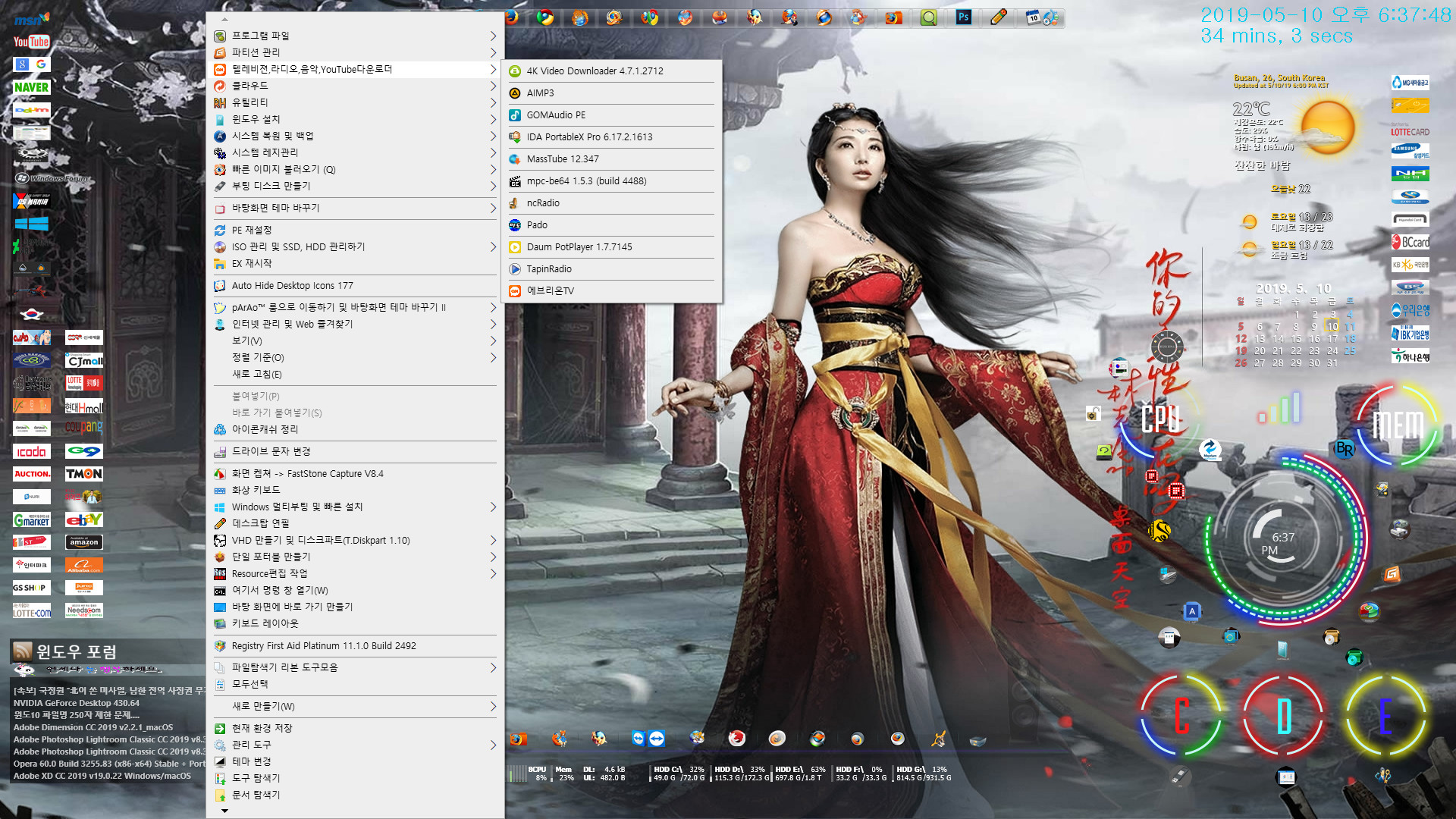This screenshot has height=819, width=1456.
Task: Expand the 파티션 관리 submenu arrow
Action: 493,52
